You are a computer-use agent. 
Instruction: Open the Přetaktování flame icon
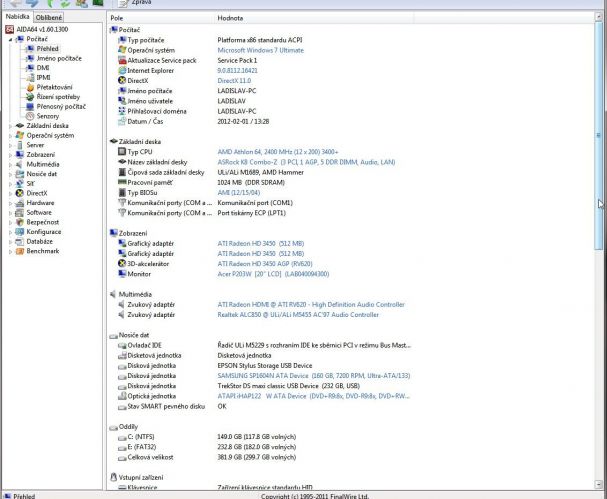[30, 87]
